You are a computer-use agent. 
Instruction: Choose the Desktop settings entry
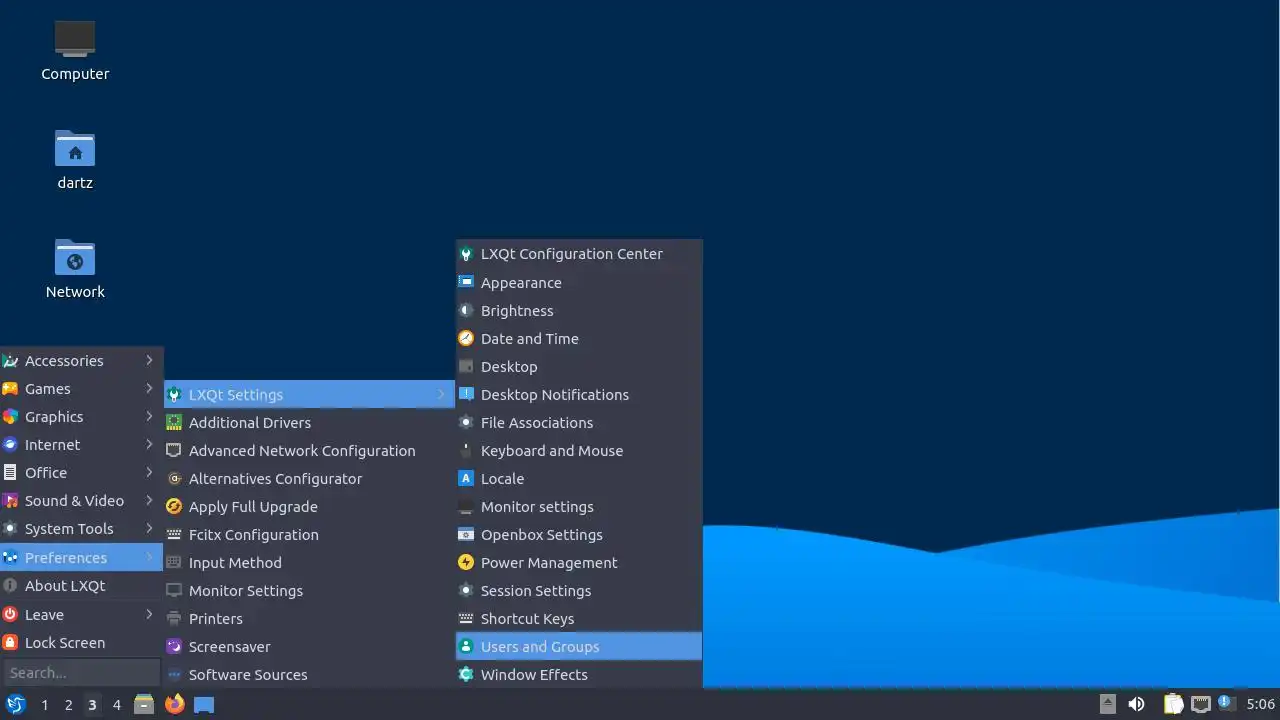(579, 367)
